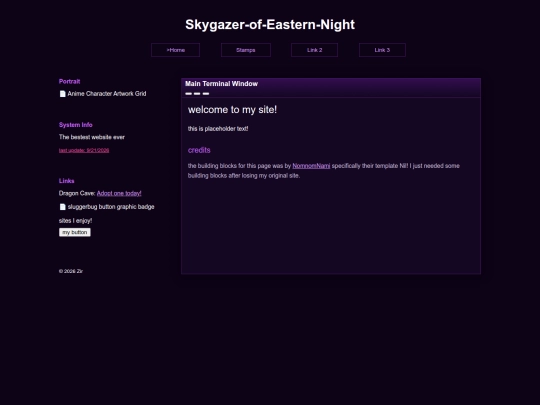The width and height of the screenshot is (540, 405).
Task: Click the Skygazer-of-Eastern-Night site title
Action: click(x=270, y=24)
